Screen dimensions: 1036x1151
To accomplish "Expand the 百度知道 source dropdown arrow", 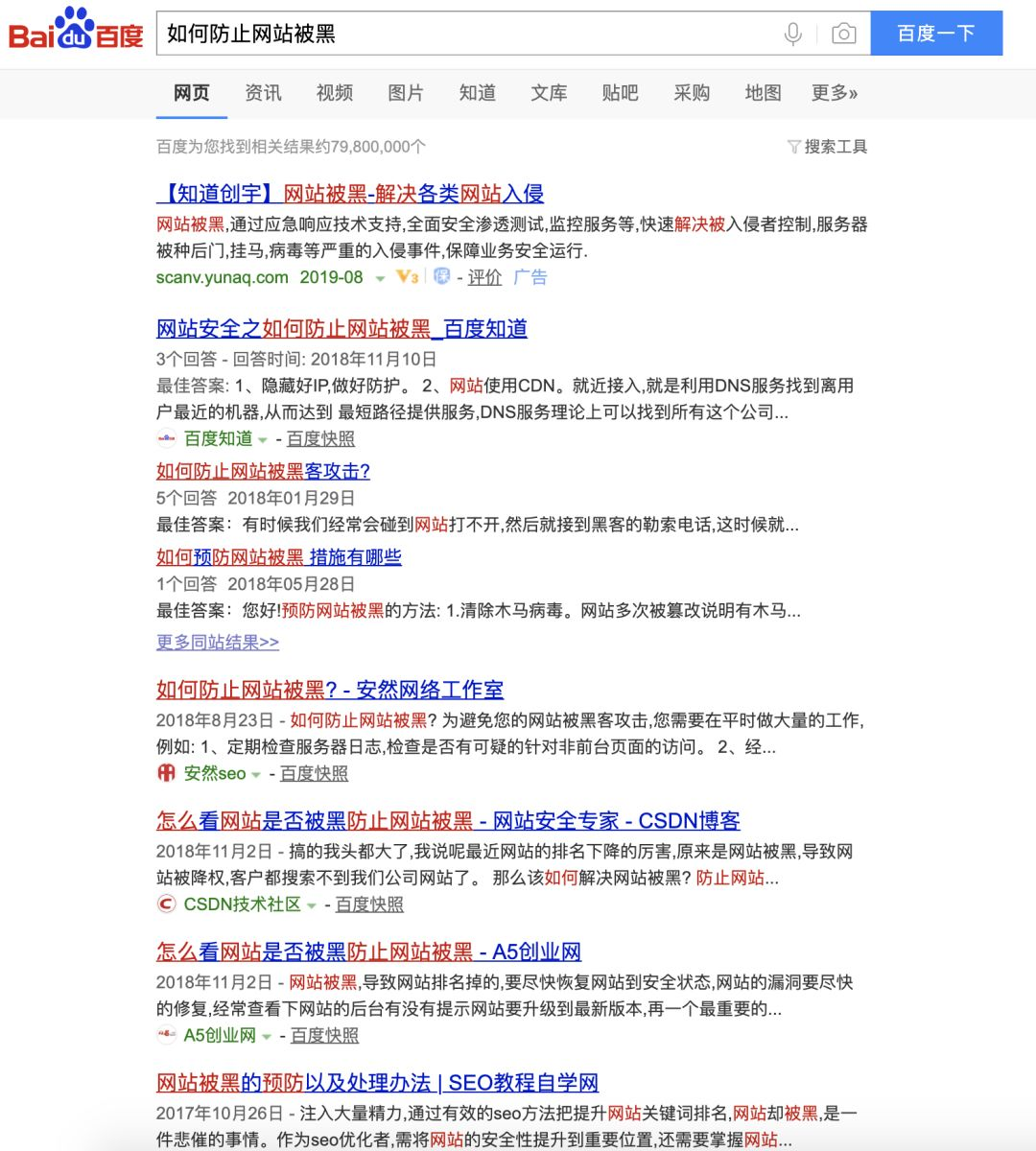I will 263,440.
